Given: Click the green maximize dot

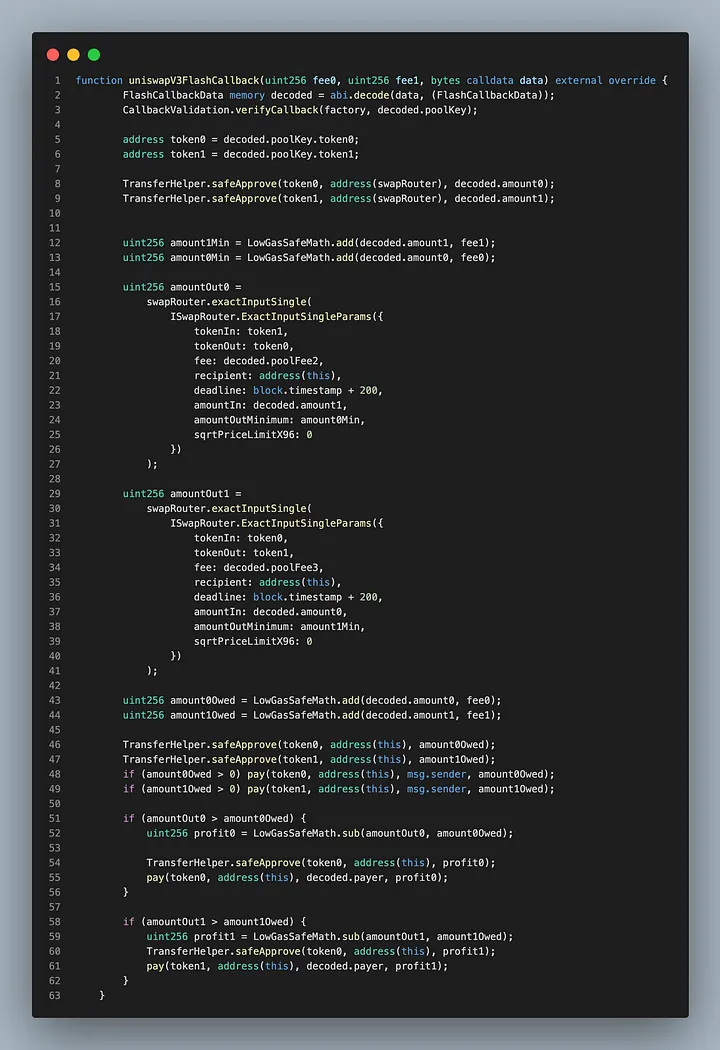Looking at the screenshot, I should (94, 55).
